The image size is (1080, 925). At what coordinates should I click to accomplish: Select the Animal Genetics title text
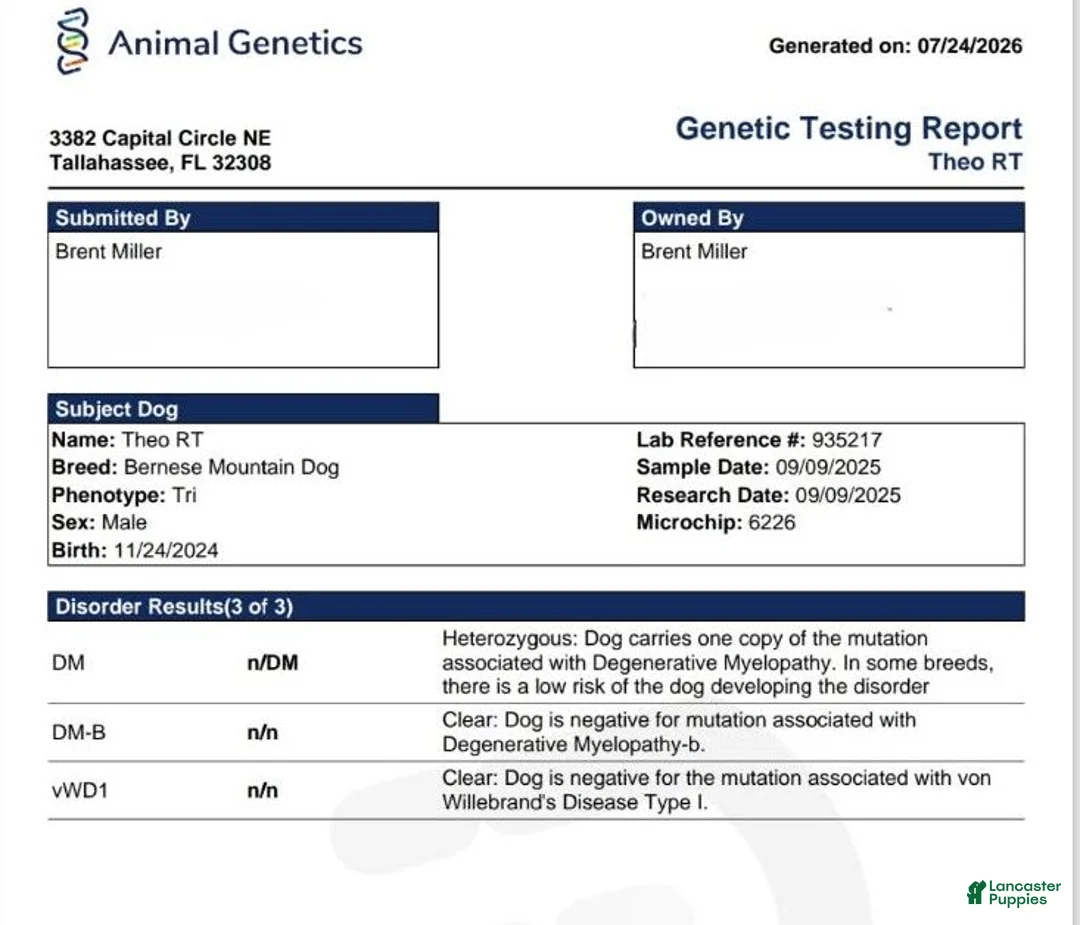click(236, 43)
